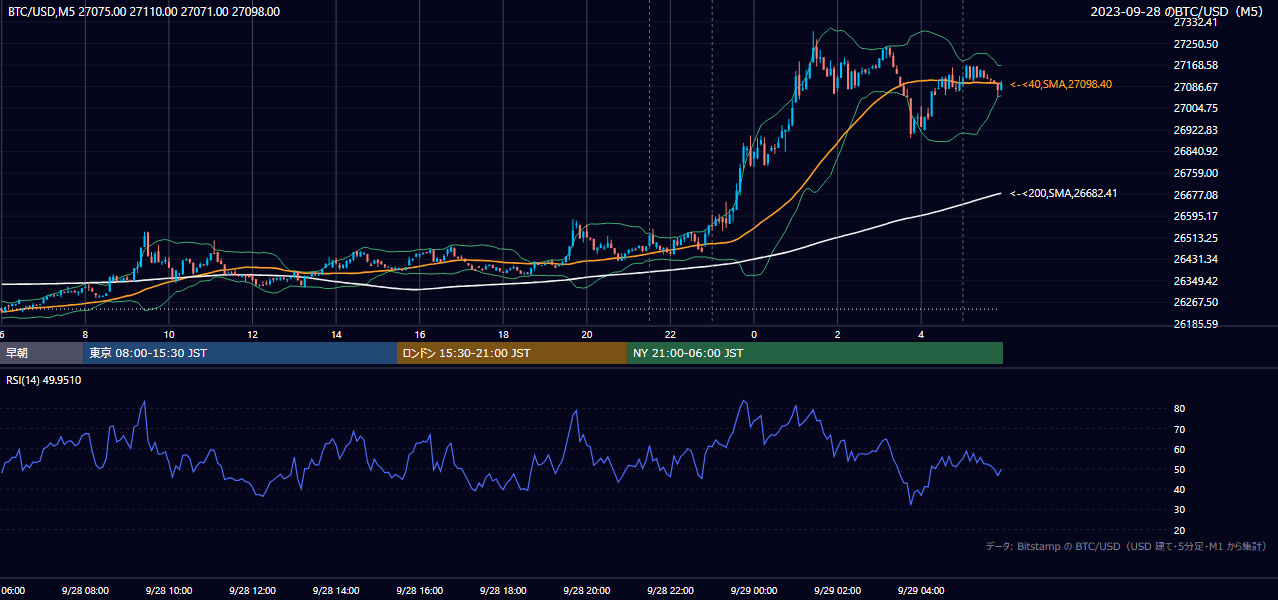
Task: Click hour label 18 under the price chart
Action: [503, 334]
